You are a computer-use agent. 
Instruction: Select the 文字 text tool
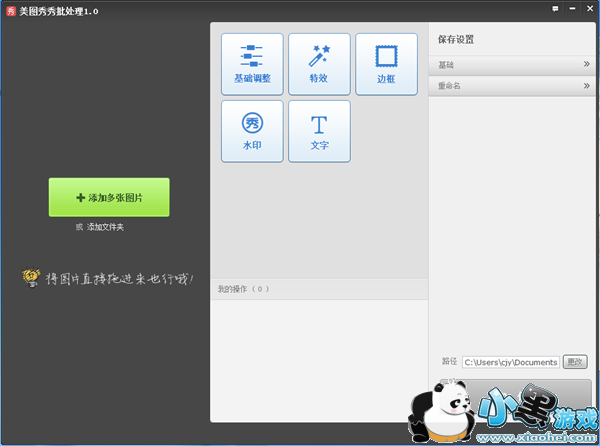pos(319,131)
